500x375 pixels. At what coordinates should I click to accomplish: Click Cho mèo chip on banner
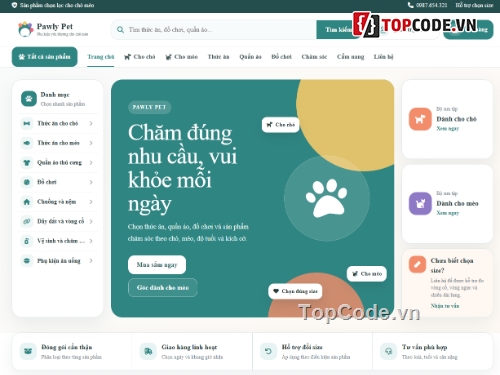367,274
